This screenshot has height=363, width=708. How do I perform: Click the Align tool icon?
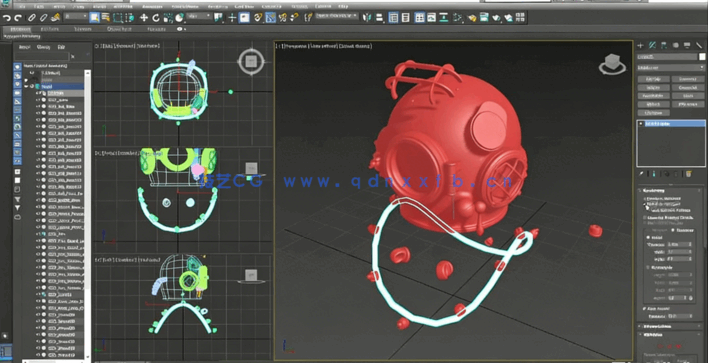[379, 18]
